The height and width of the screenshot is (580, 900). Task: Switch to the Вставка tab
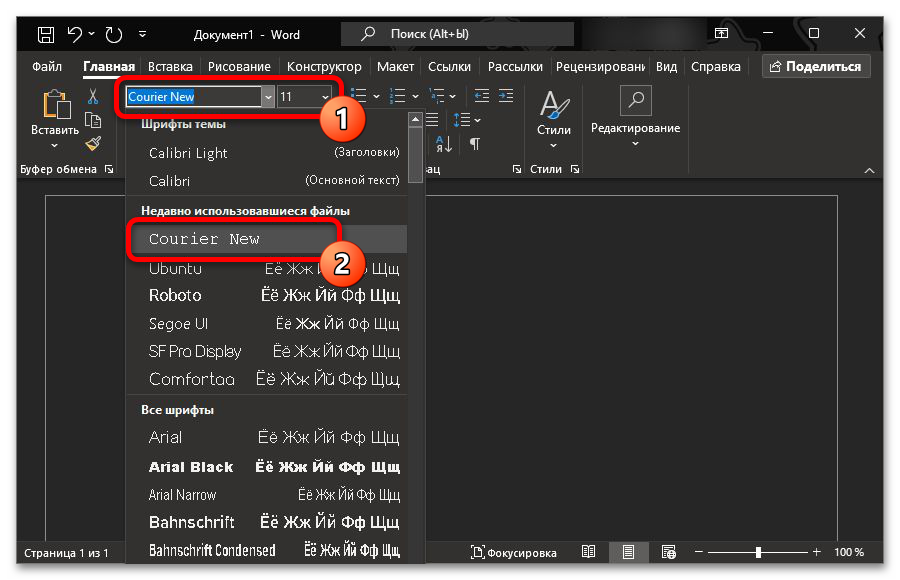click(x=170, y=67)
